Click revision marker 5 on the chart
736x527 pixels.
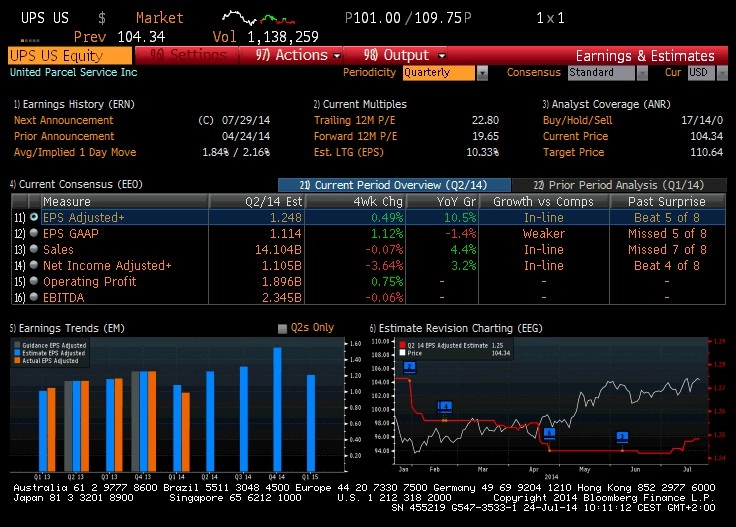(549, 433)
